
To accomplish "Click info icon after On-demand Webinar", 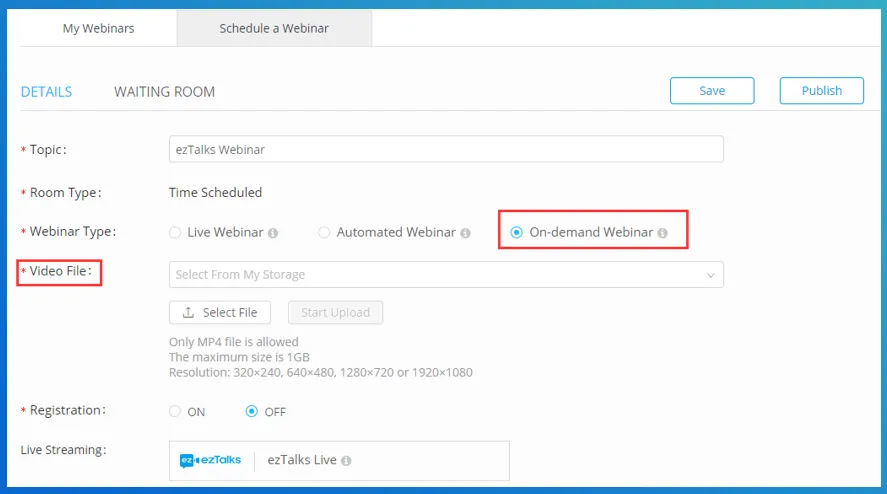I will click(662, 233).
